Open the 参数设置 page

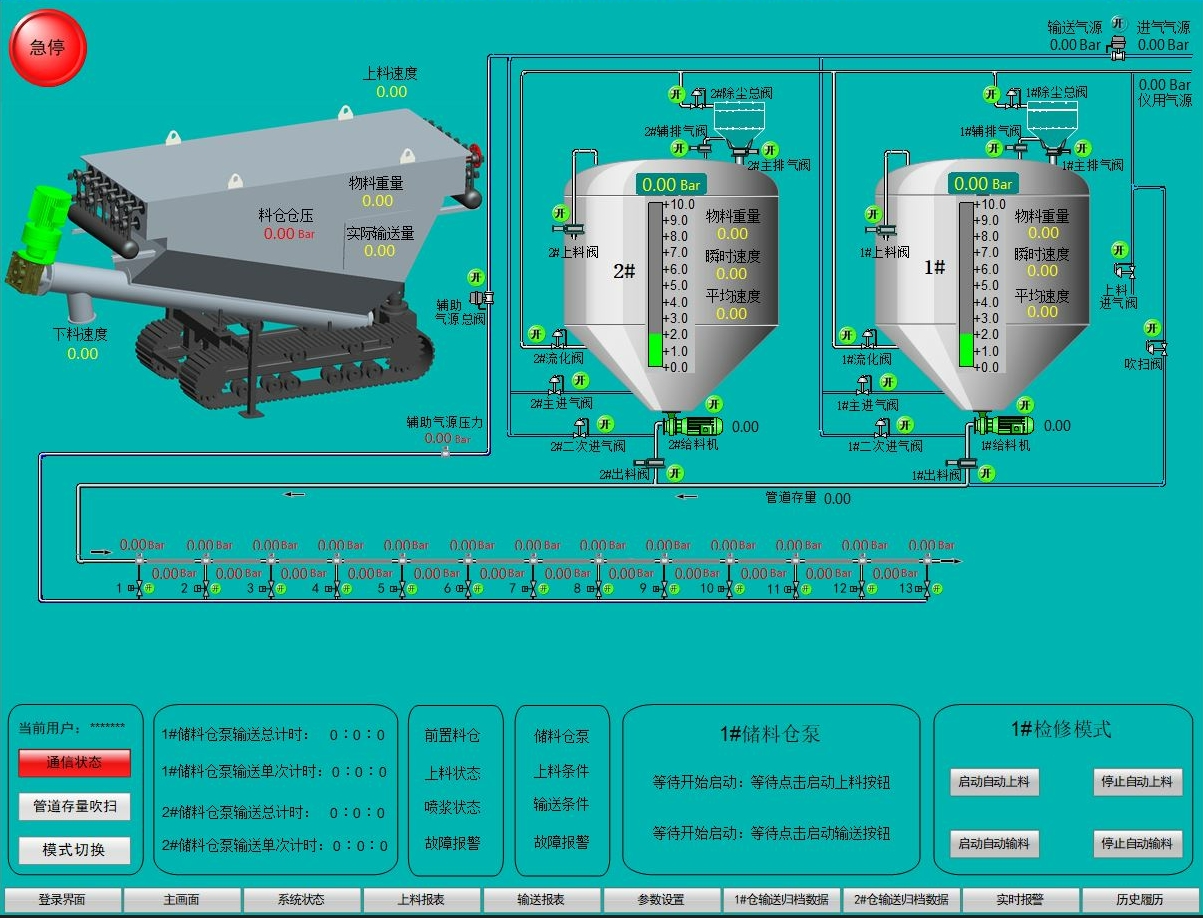pos(661,899)
